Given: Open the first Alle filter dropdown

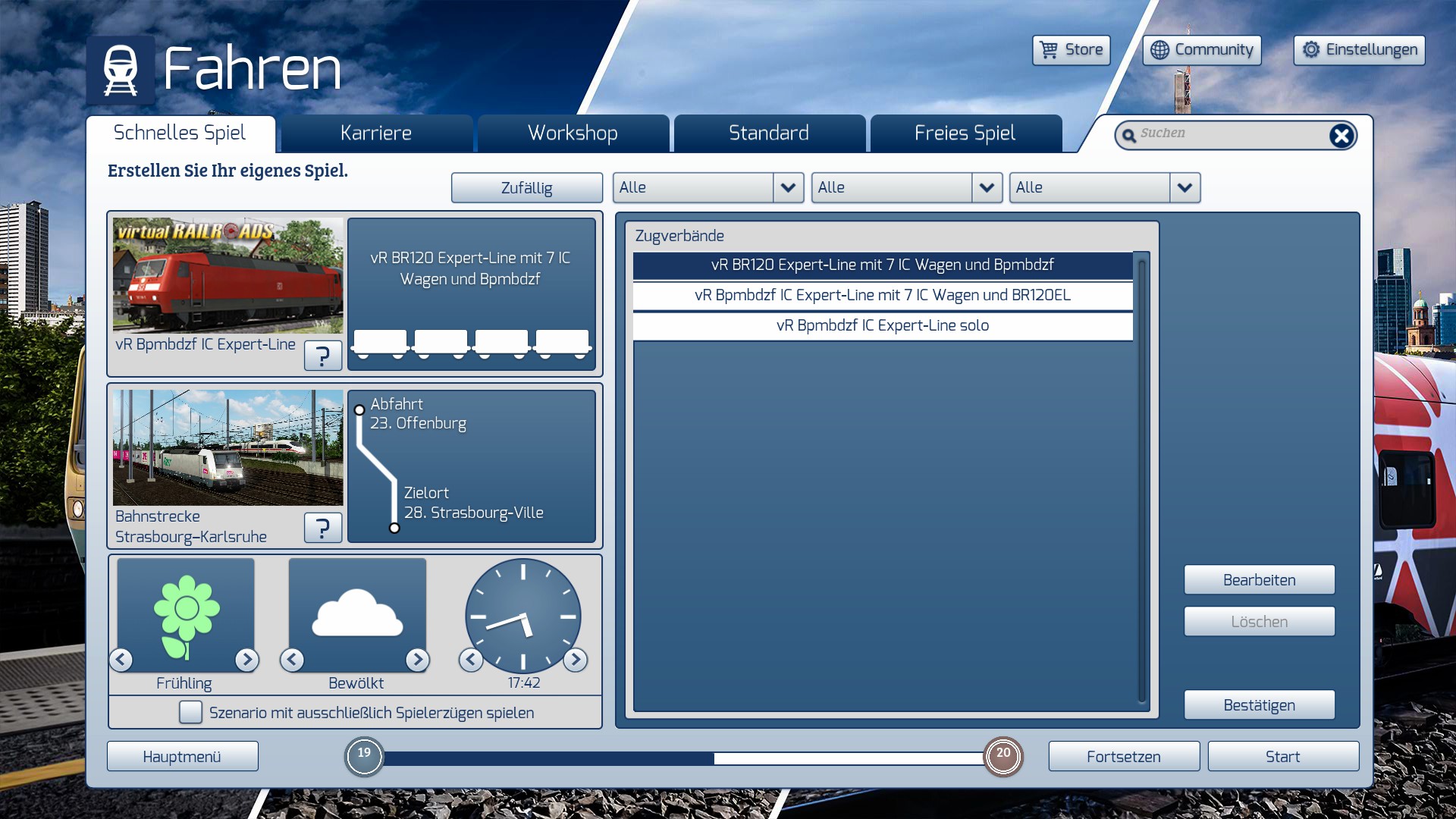Looking at the screenshot, I should click(788, 187).
